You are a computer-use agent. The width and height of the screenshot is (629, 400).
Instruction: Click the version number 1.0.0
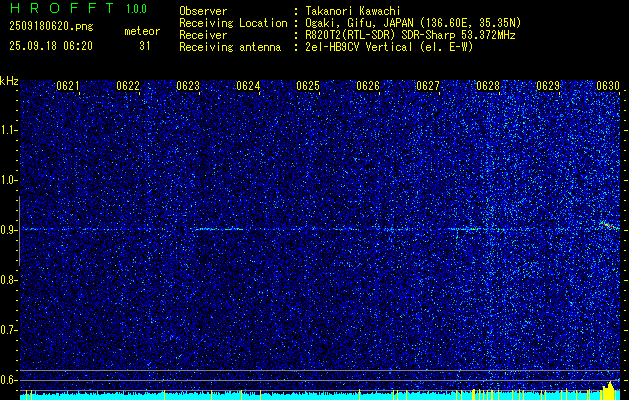(136, 8)
